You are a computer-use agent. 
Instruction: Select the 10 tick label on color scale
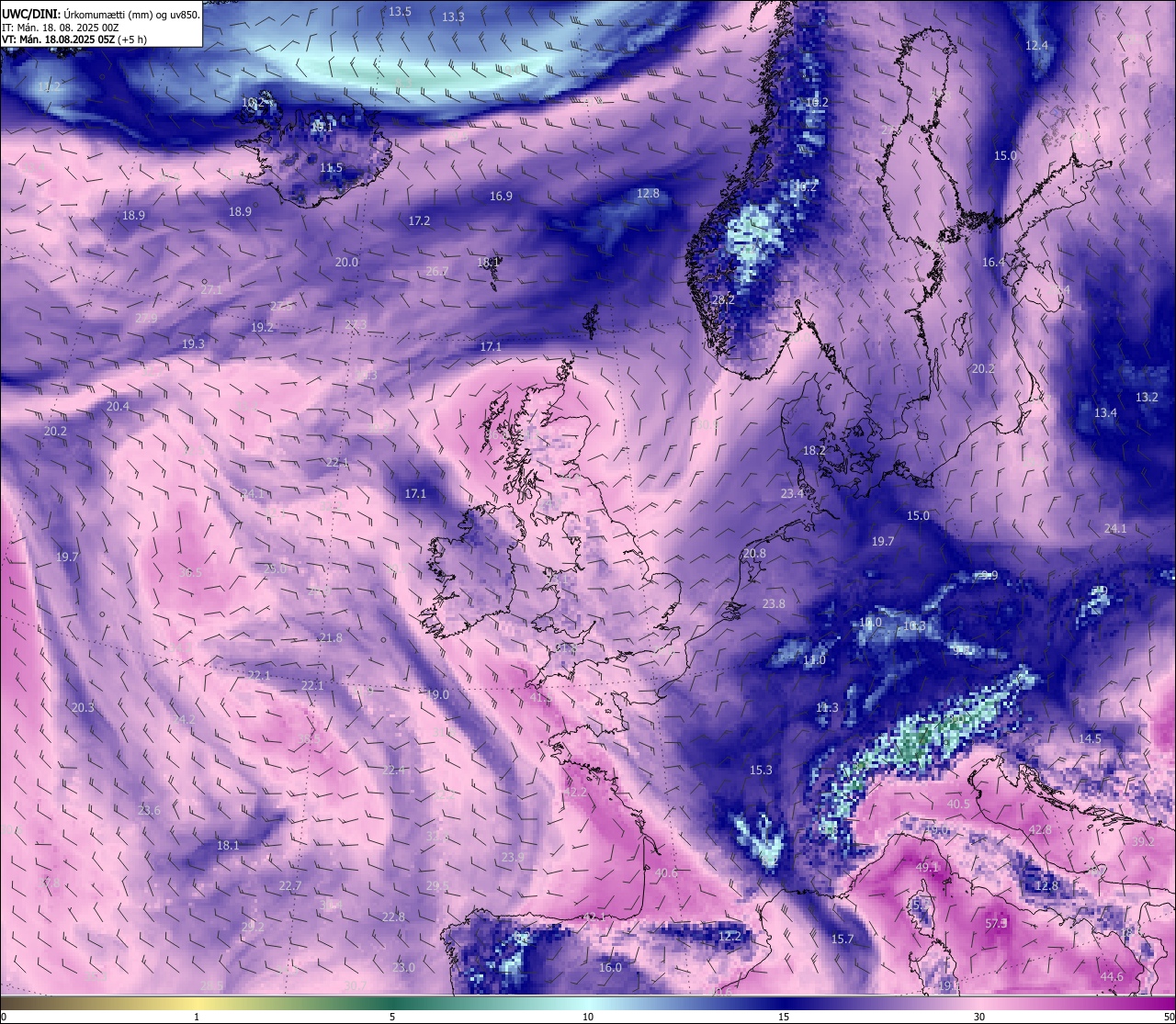(x=588, y=1017)
